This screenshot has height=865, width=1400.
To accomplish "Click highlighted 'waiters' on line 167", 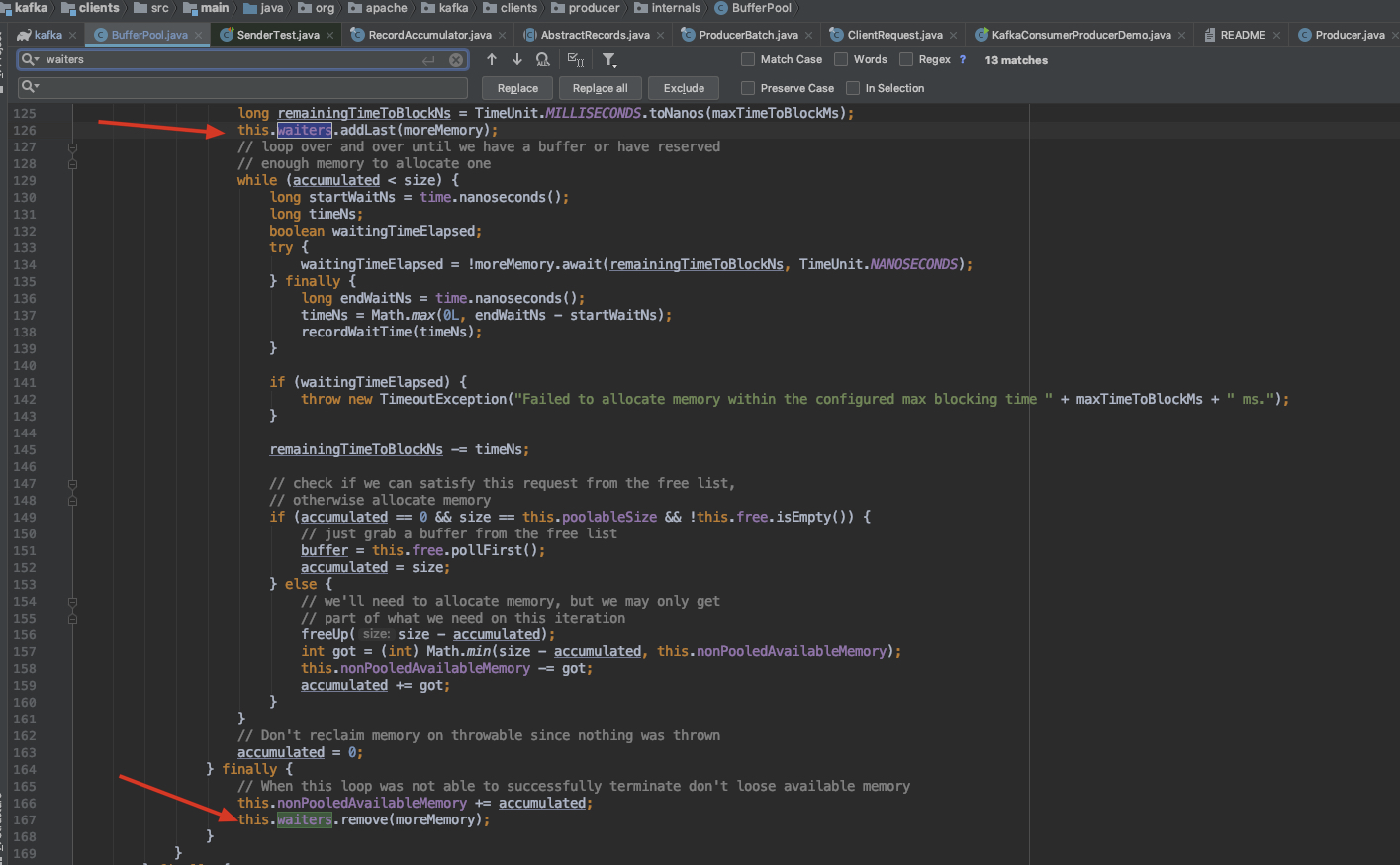I will pos(305,820).
